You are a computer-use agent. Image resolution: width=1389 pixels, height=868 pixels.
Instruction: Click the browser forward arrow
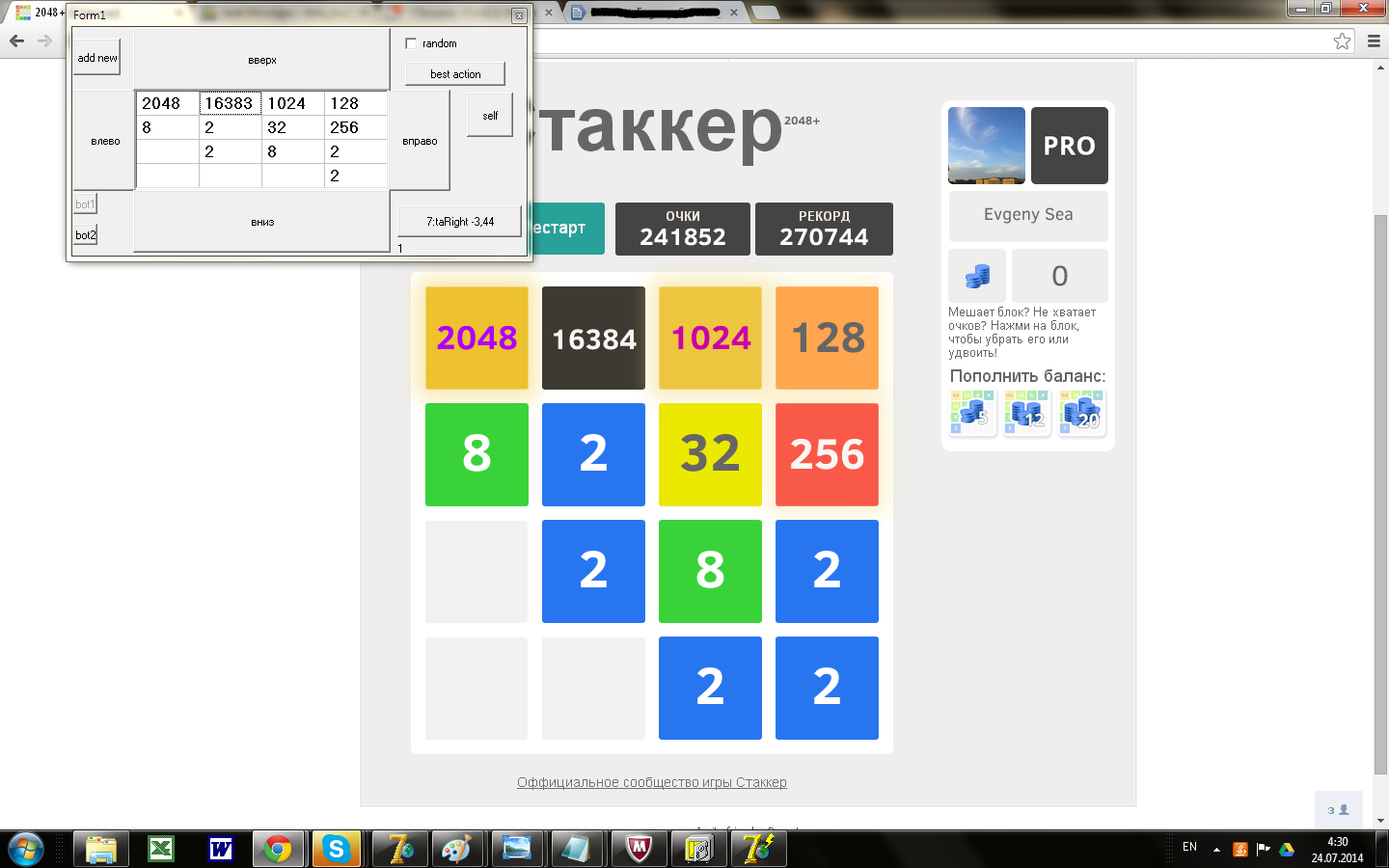point(44,41)
